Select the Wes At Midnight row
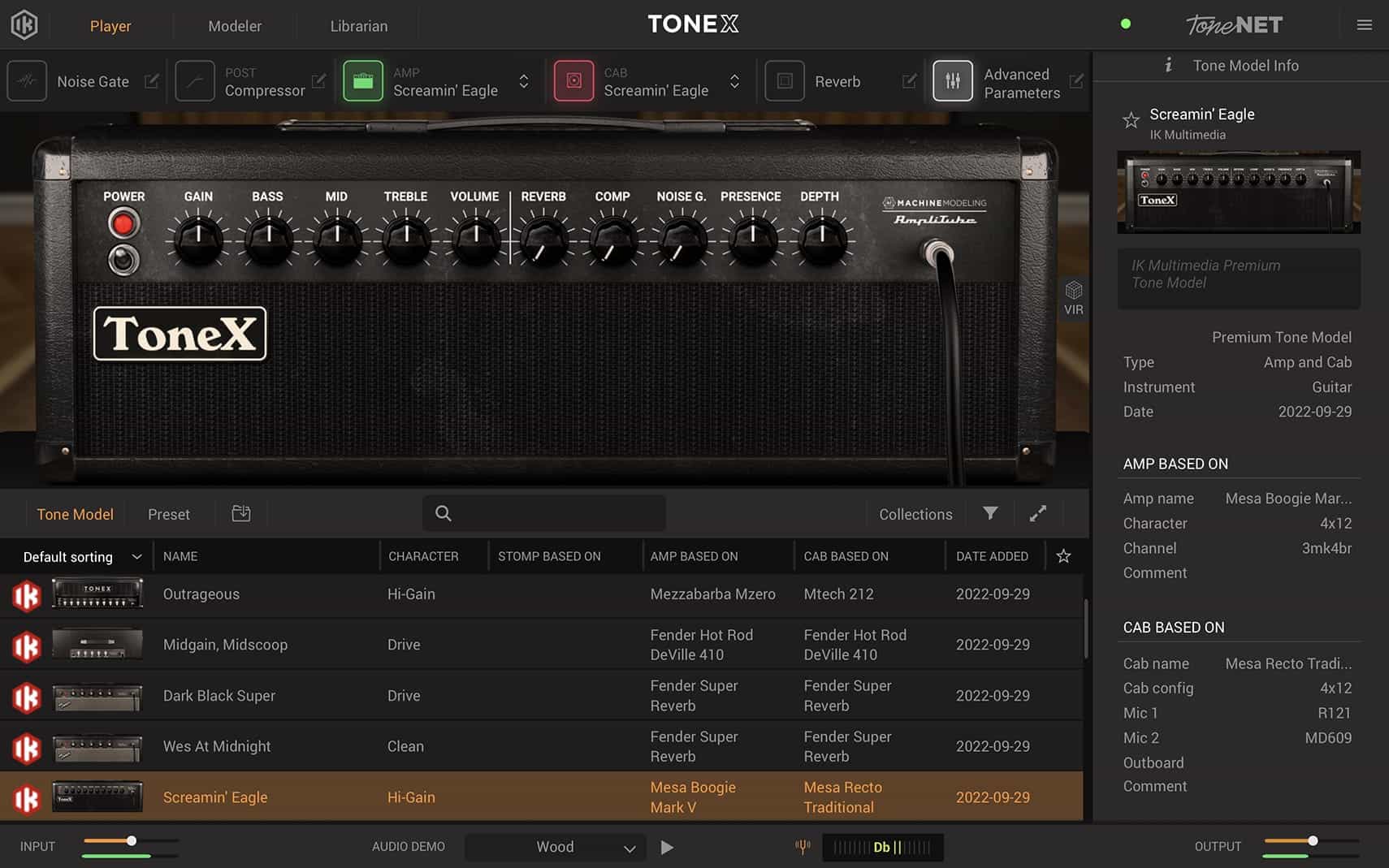 541,746
